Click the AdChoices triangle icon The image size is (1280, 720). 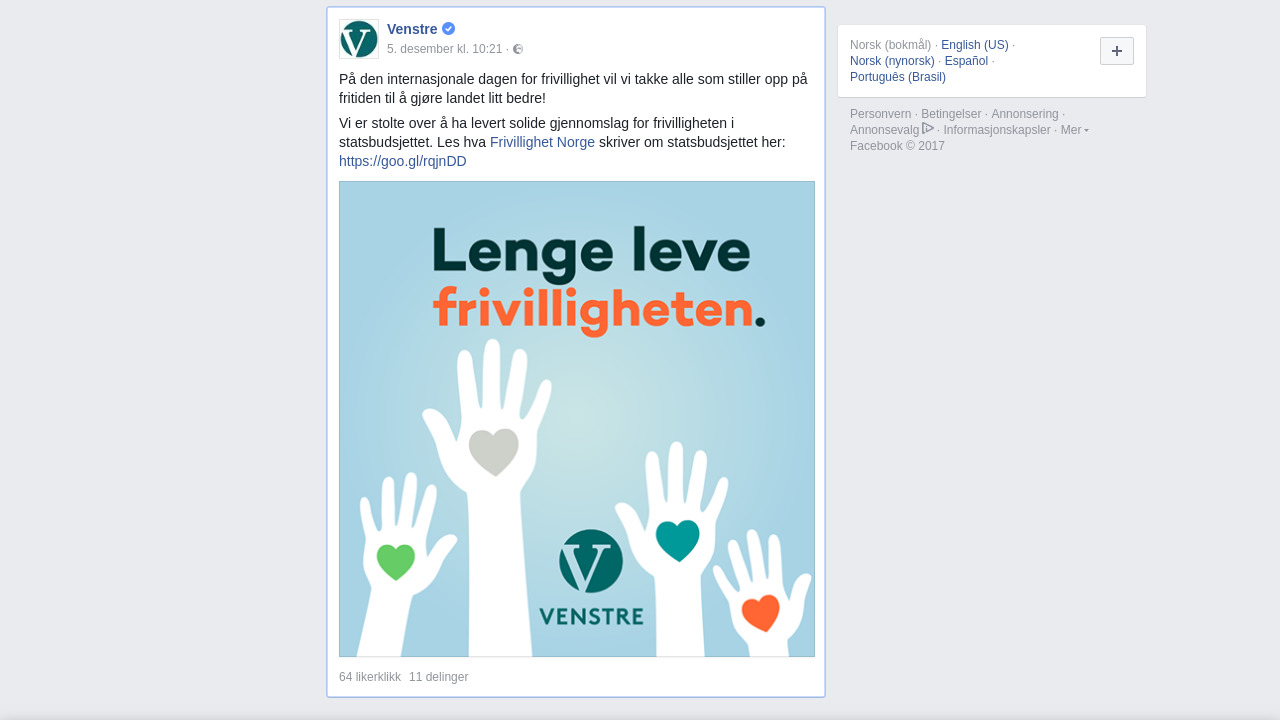click(928, 128)
